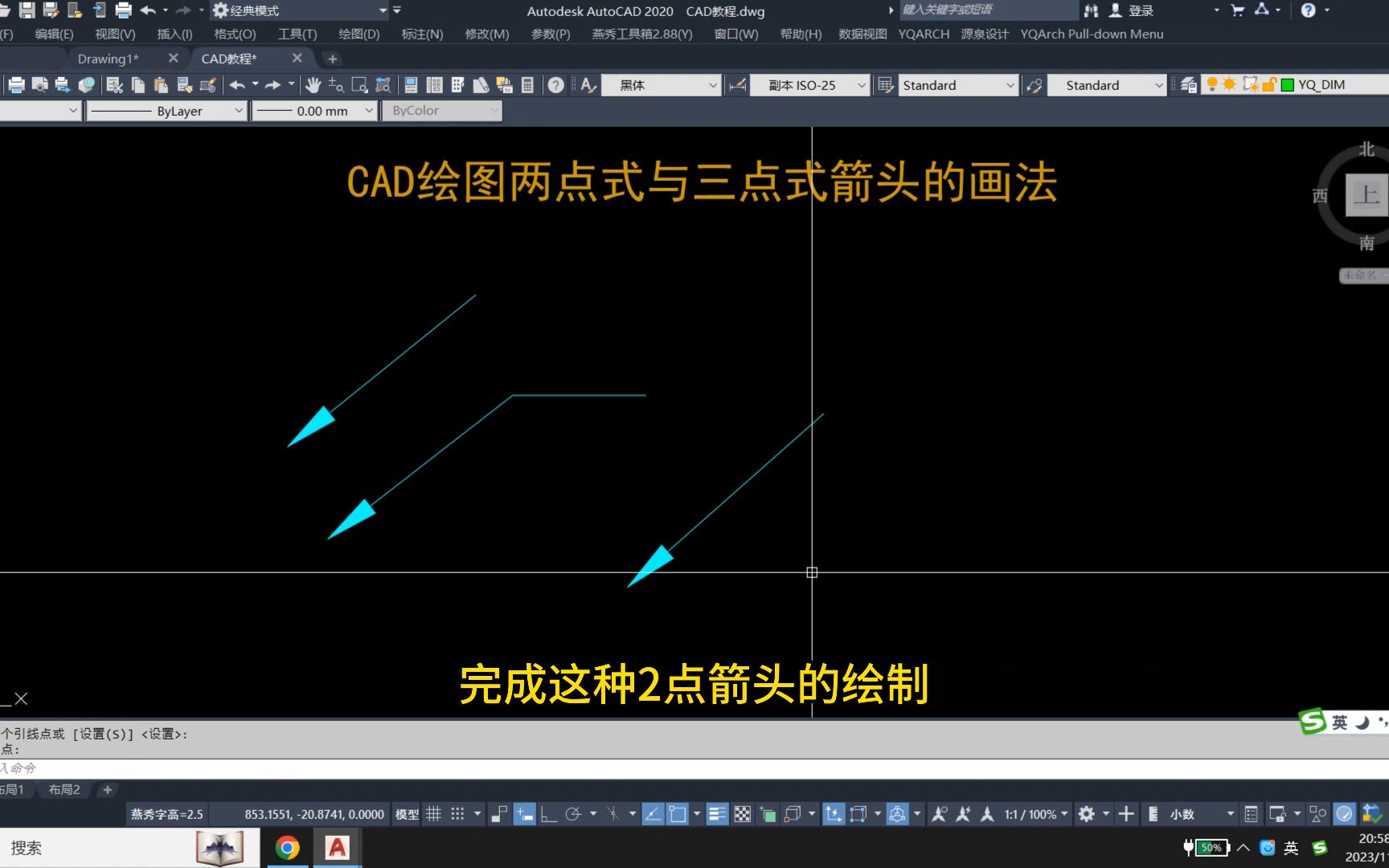Open the YQARCH menu
This screenshot has width=1389, height=868.
point(924,34)
